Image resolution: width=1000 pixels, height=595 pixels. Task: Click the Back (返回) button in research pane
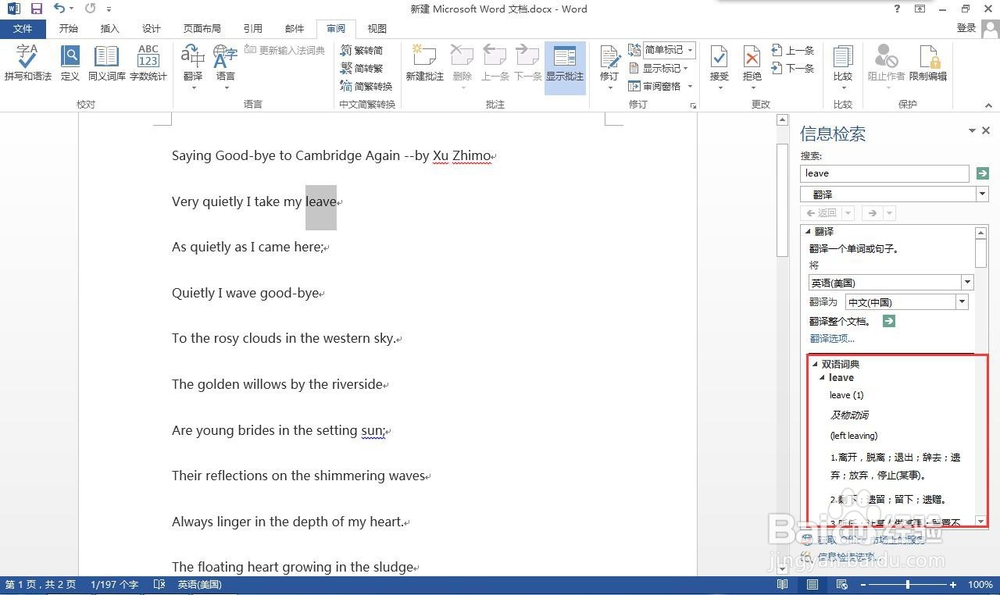coord(821,213)
